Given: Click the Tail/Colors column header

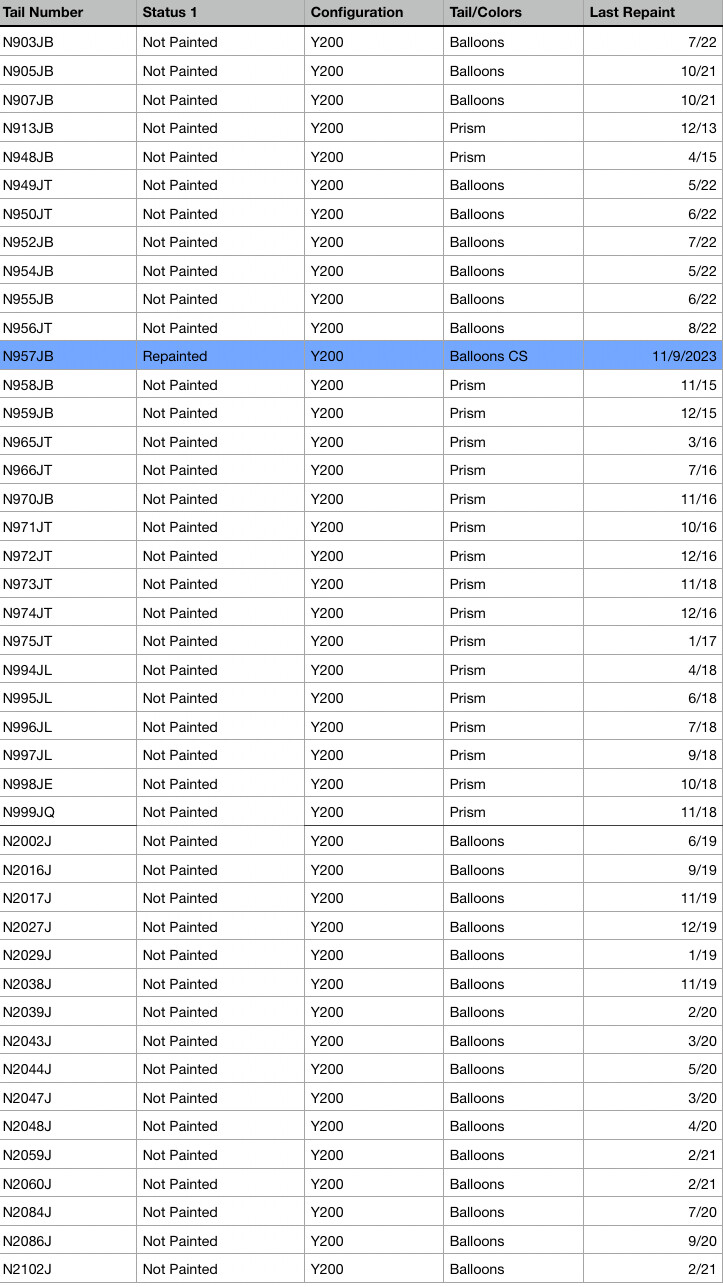Looking at the screenshot, I should [x=485, y=13].
